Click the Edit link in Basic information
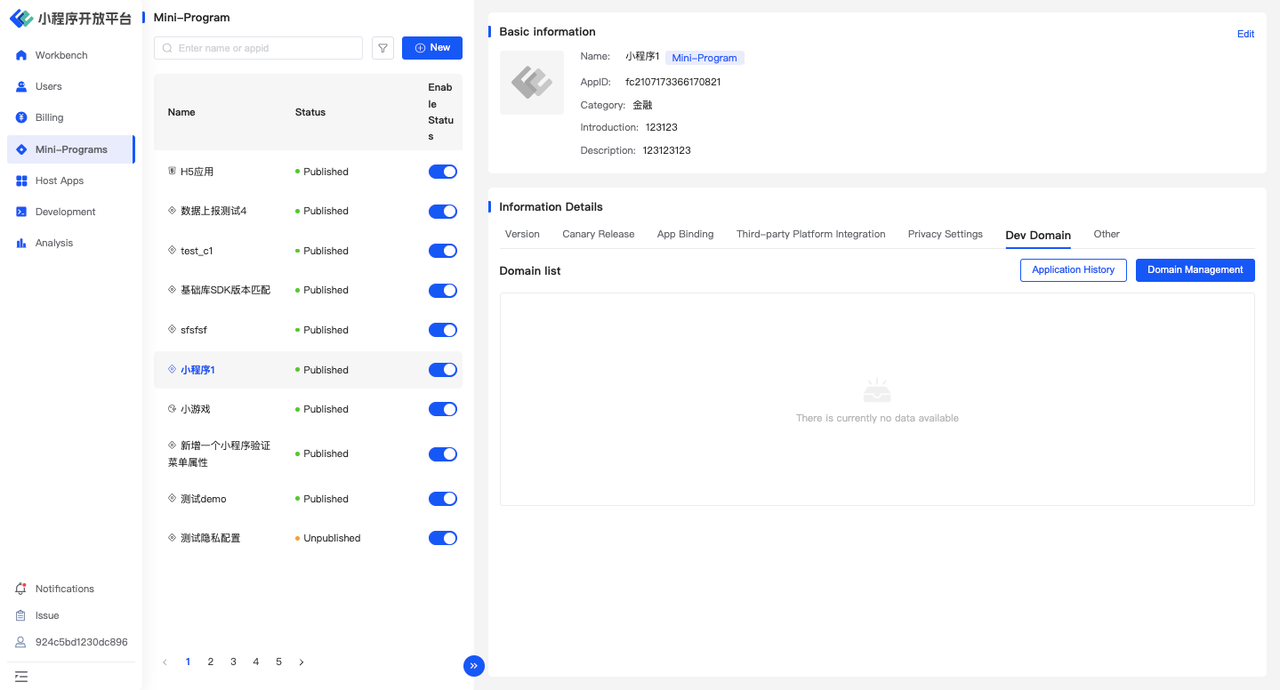Image resolution: width=1280 pixels, height=690 pixels. coord(1245,34)
